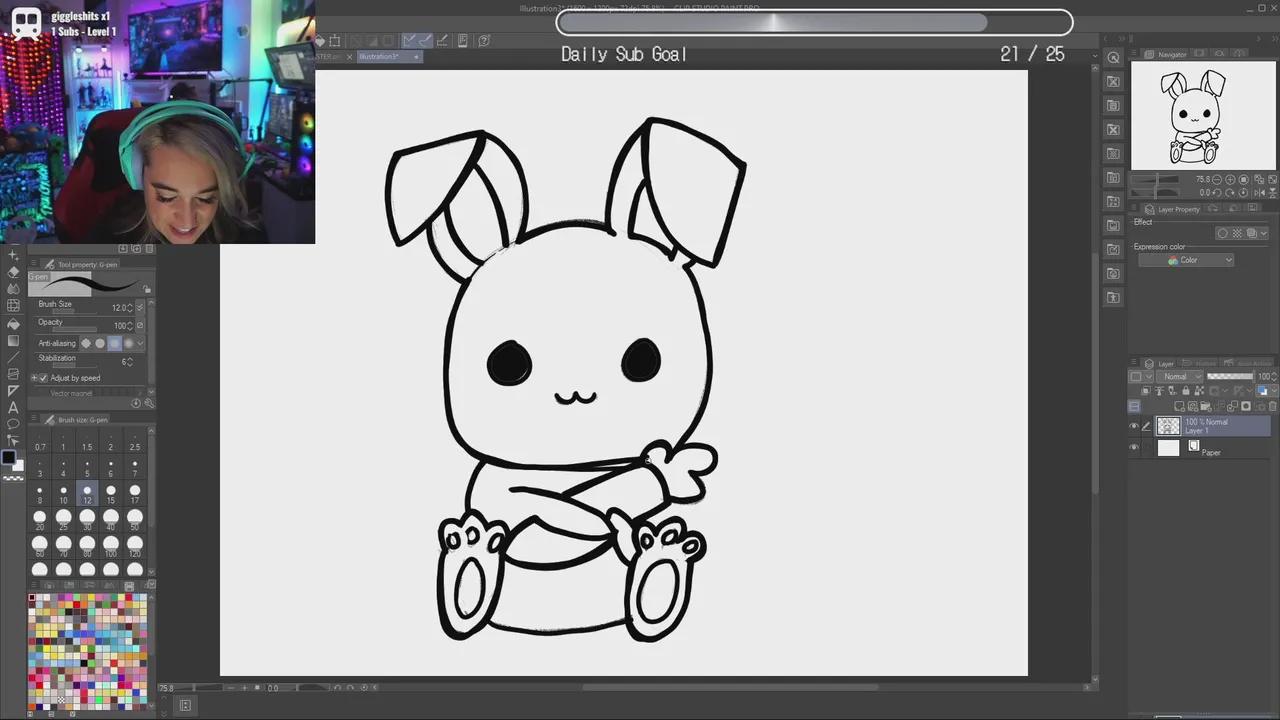Rotate the Navigator view left
This screenshot has height=720, width=1280.
1218,192
